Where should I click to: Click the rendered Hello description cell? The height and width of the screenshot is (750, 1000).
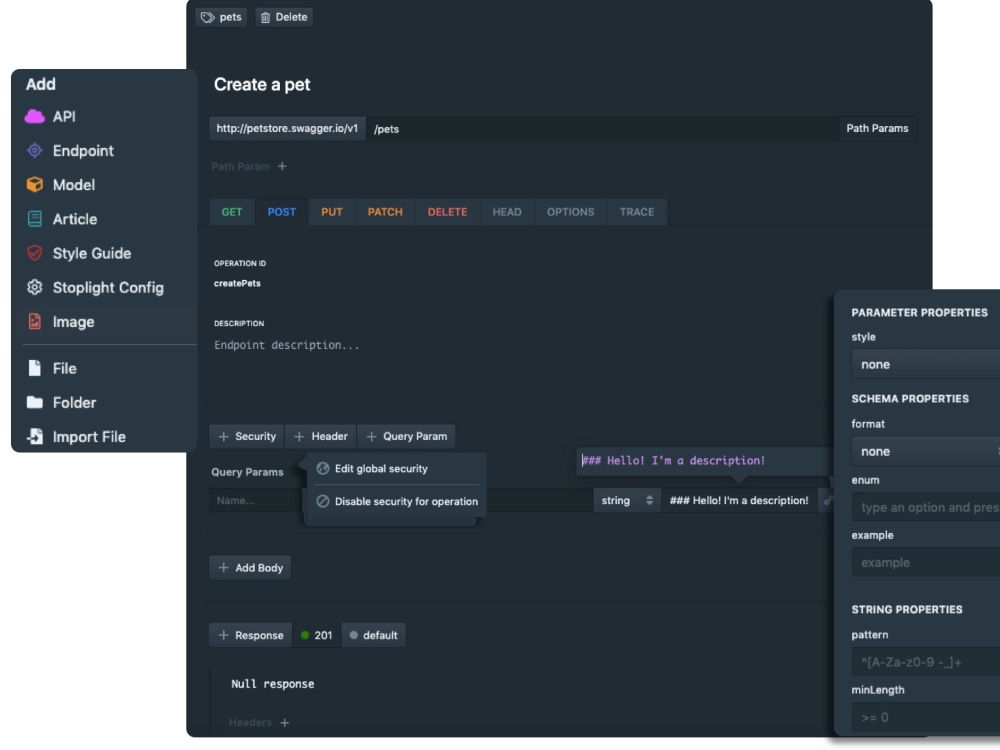pos(739,501)
